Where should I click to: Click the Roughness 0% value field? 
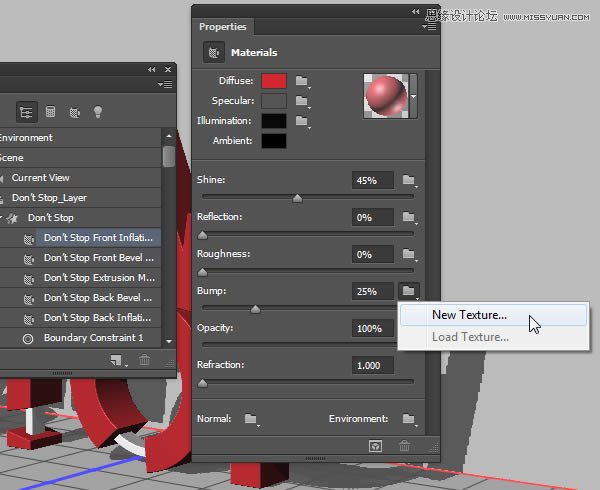pos(373,254)
